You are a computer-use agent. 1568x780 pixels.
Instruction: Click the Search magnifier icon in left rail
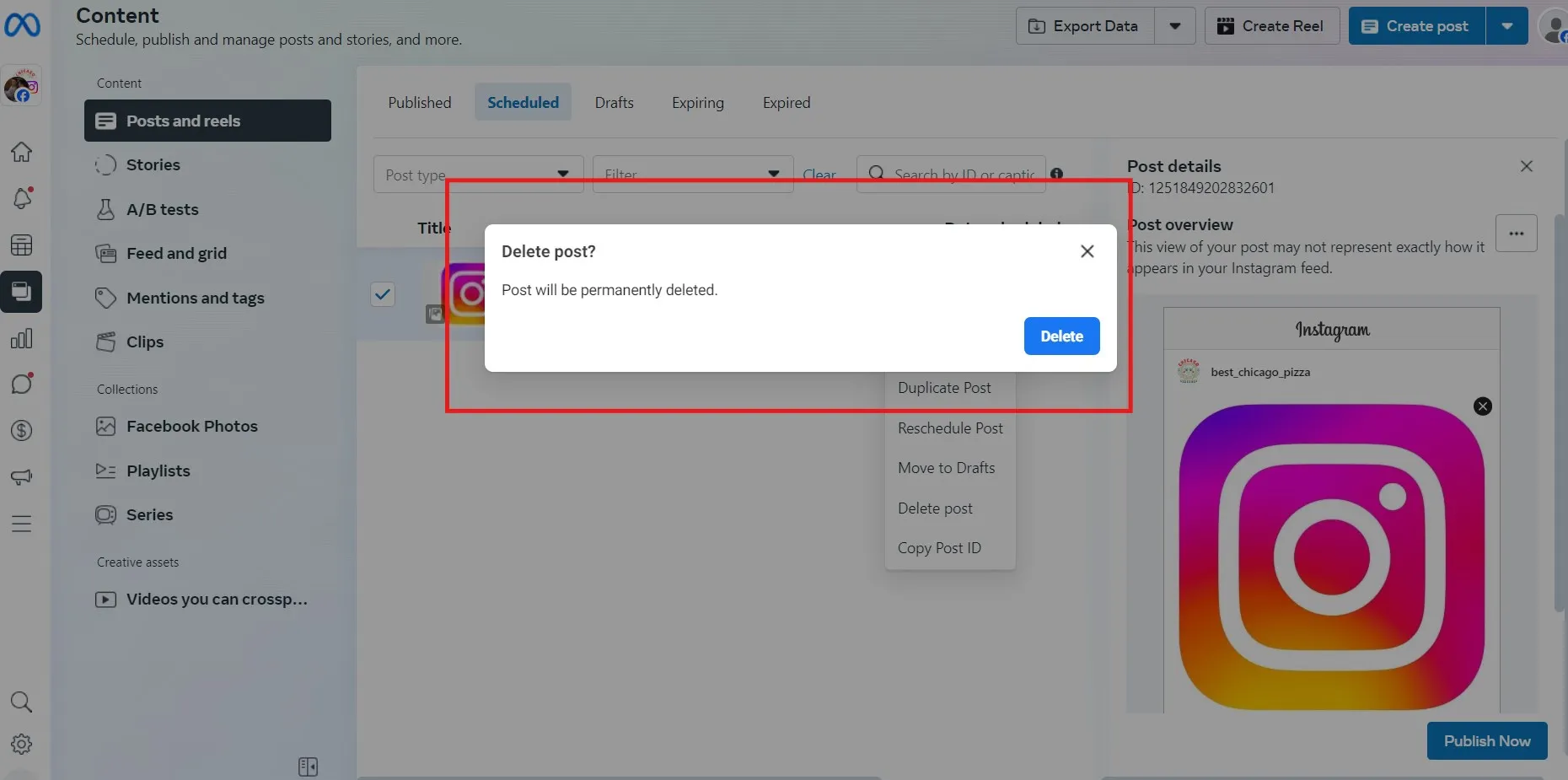[21, 702]
